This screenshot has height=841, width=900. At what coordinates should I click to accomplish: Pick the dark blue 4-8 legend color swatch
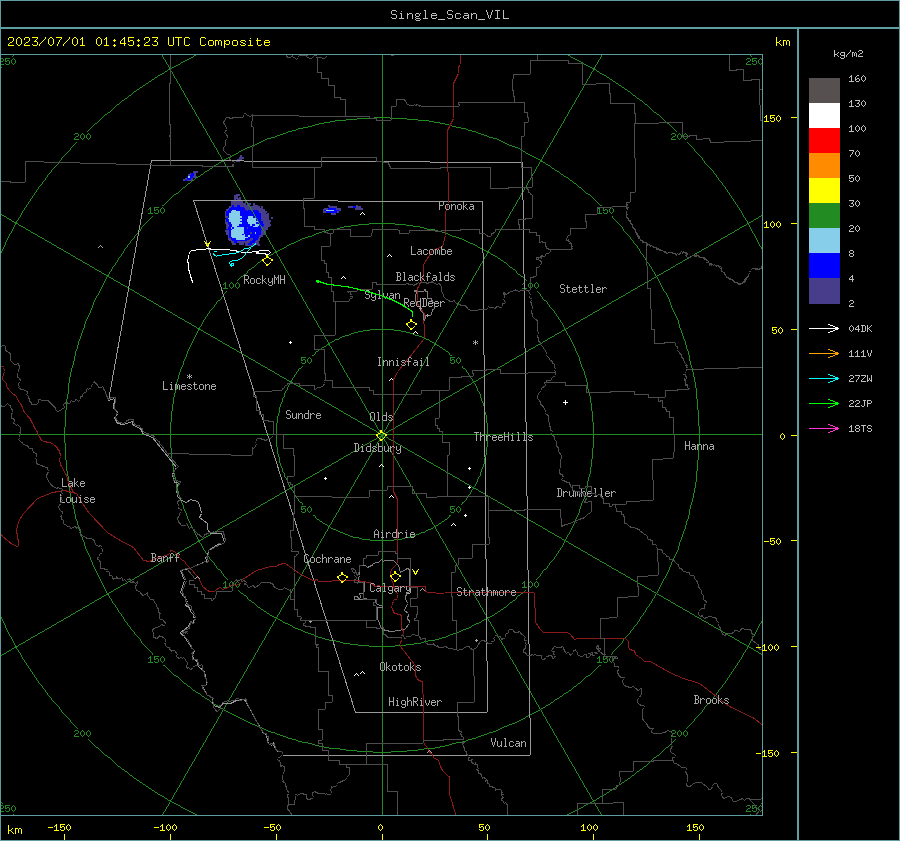(x=824, y=266)
